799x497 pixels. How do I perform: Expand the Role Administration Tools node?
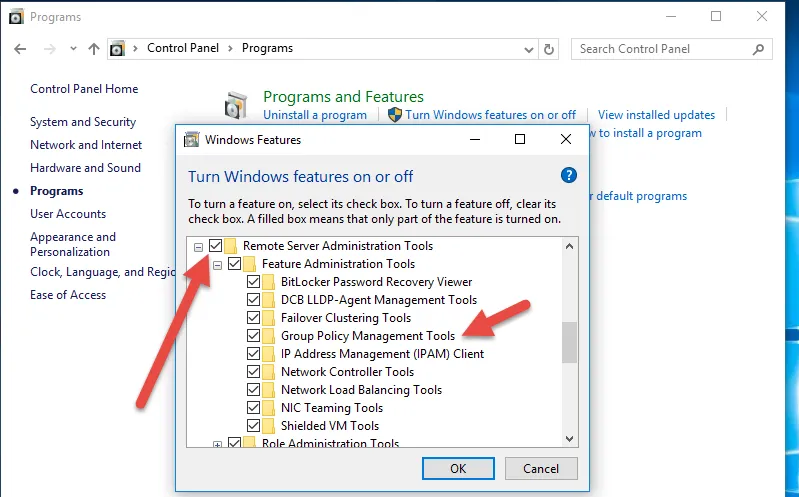217,444
